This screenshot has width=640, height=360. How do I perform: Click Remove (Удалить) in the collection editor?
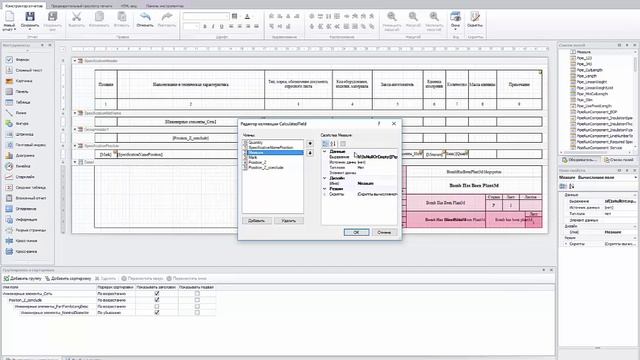click(289, 220)
